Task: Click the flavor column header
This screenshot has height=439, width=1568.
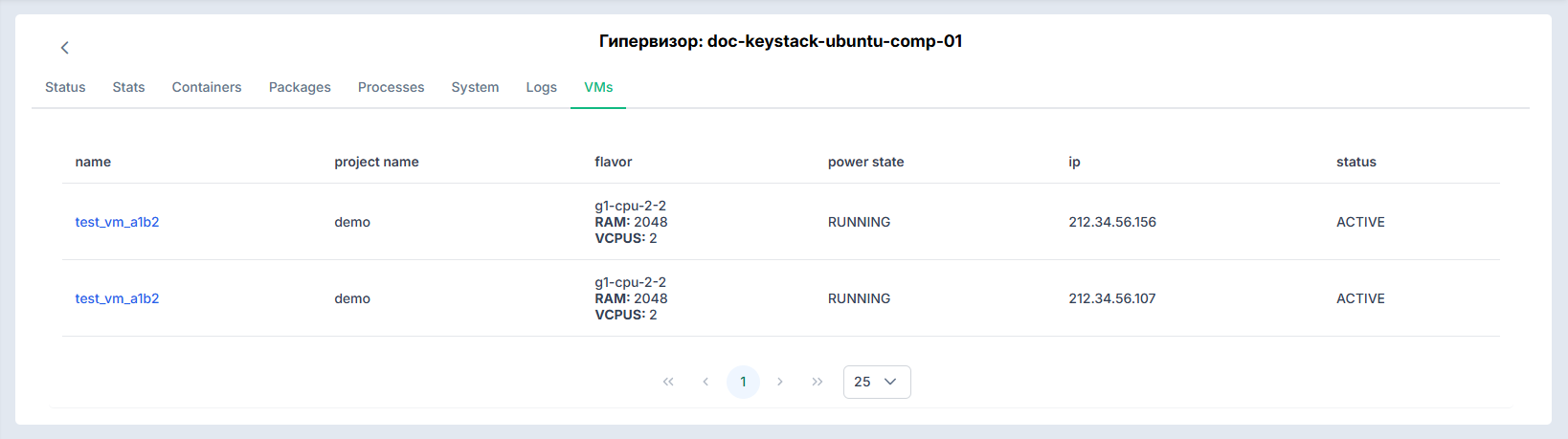Action: click(x=613, y=162)
